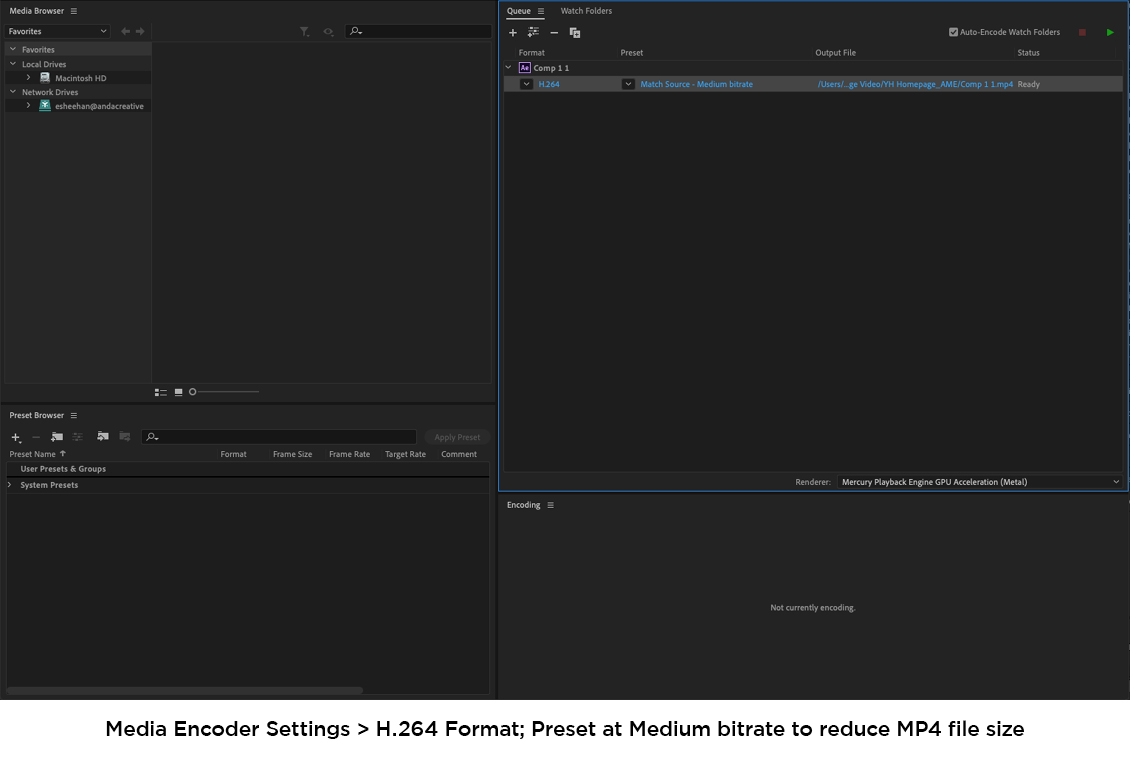Image resolution: width=1130 pixels, height=760 pixels.
Task: Click the Status column header in Queue
Action: [1028, 53]
